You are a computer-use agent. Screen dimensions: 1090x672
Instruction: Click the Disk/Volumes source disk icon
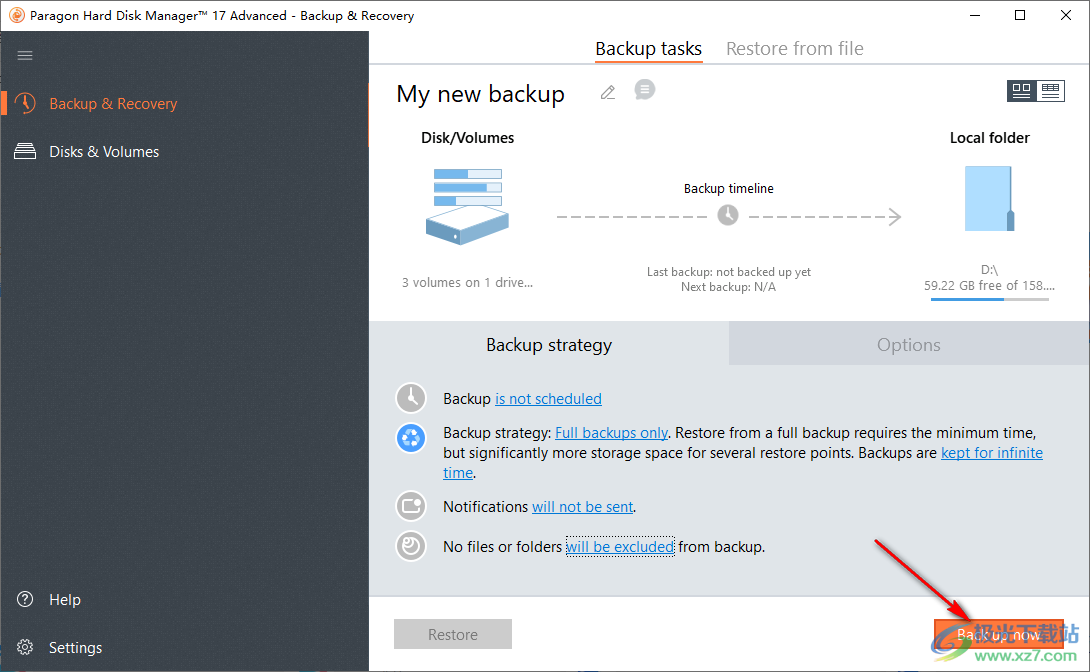point(467,206)
